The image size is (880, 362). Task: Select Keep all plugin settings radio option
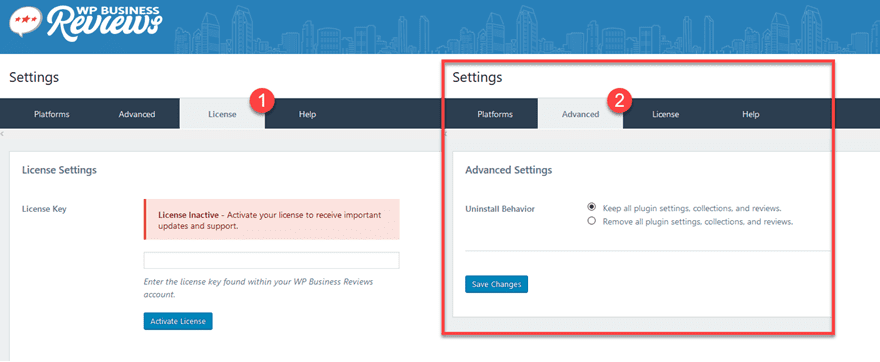(591, 208)
